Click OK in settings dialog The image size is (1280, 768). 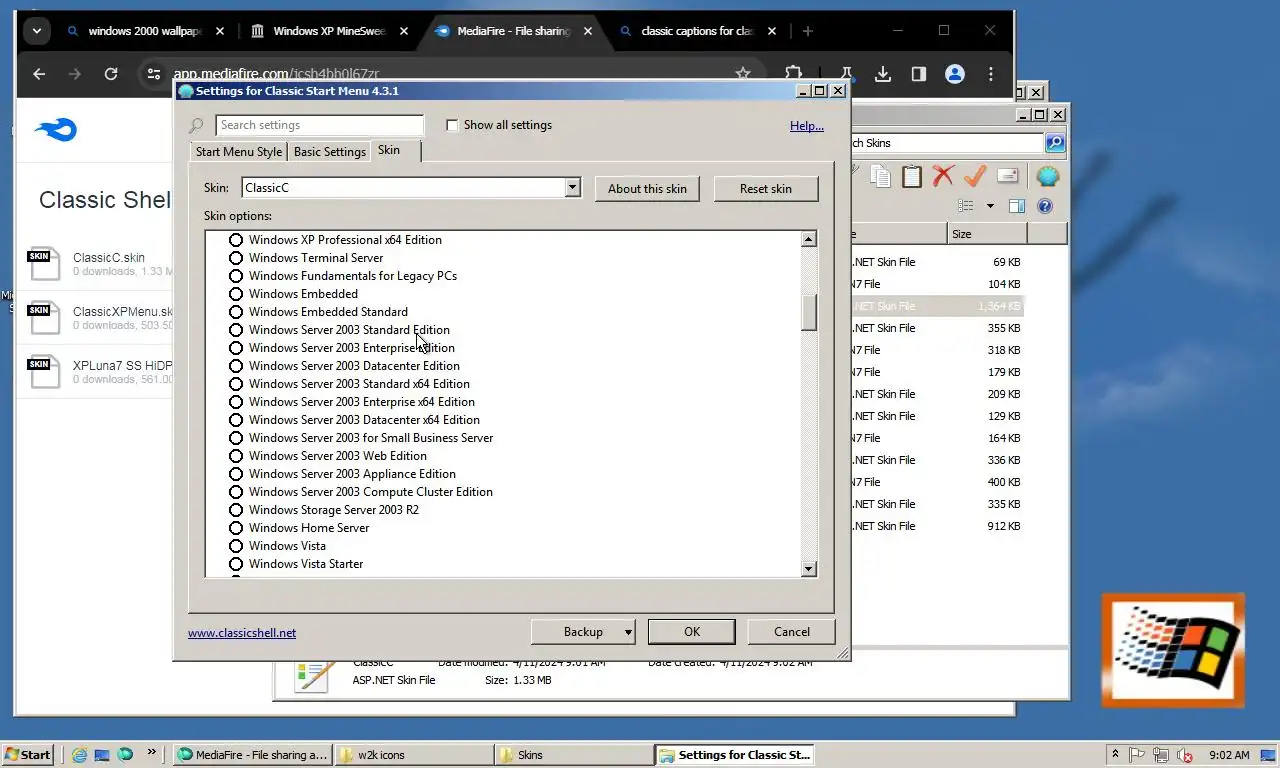point(692,632)
